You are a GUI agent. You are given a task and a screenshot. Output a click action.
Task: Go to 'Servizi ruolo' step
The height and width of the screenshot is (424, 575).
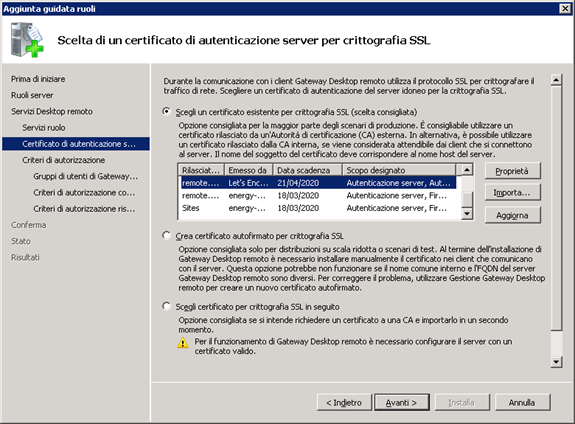[44, 128]
